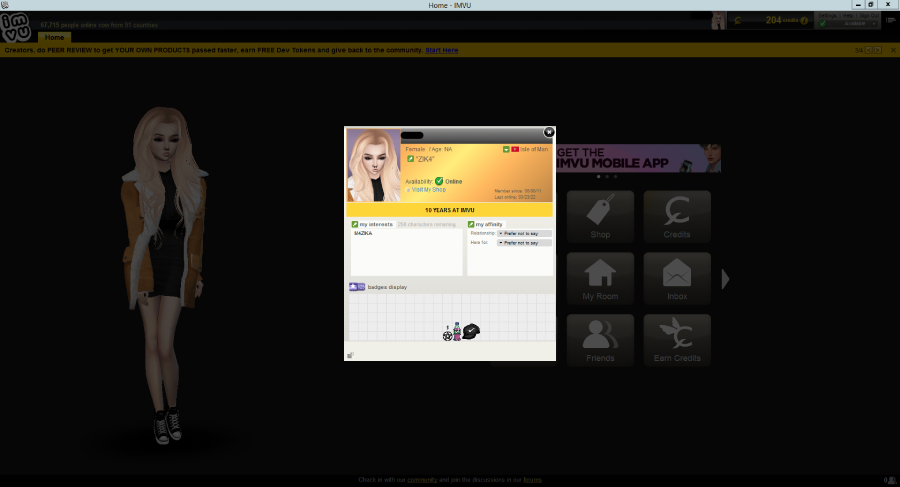The width and height of the screenshot is (900, 487).
Task: Dismiss the yellow announcement bar
Action: (893, 51)
